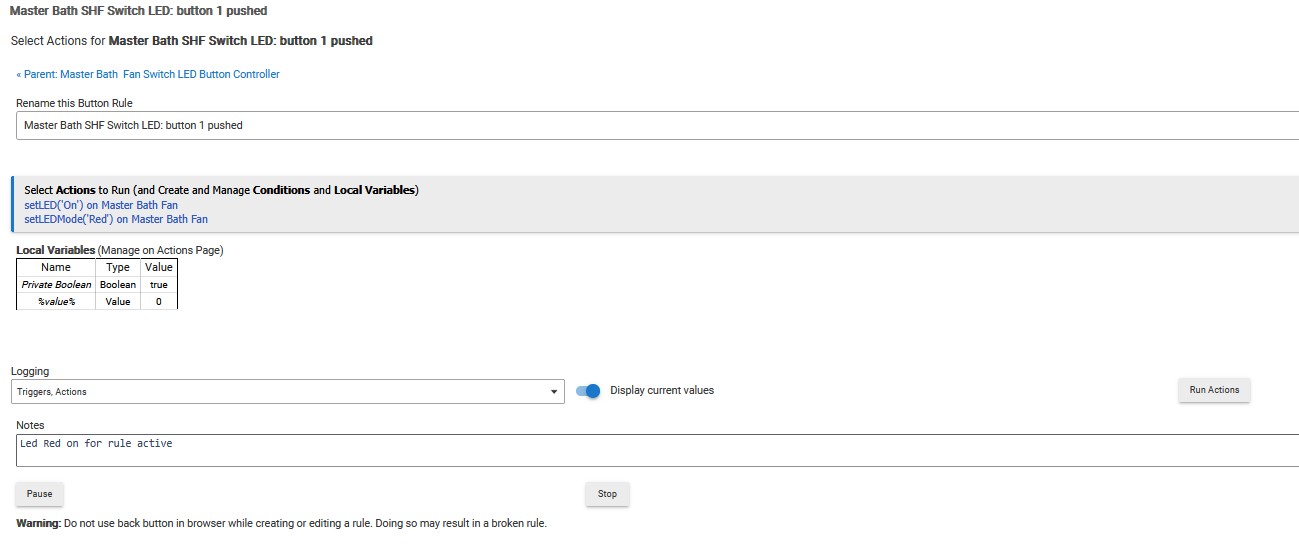Image resolution: width=1299 pixels, height=558 pixels.
Task: Open the Logging dropdown
Action: pyautogui.click(x=287, y=392)
